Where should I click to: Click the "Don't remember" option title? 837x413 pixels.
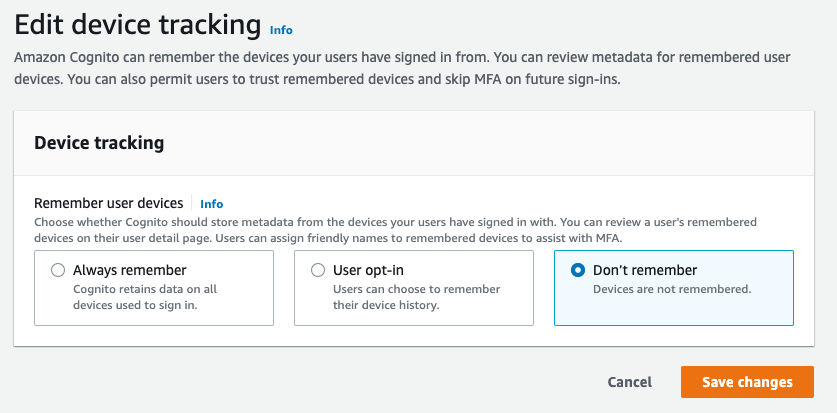[x=645, y=271]
